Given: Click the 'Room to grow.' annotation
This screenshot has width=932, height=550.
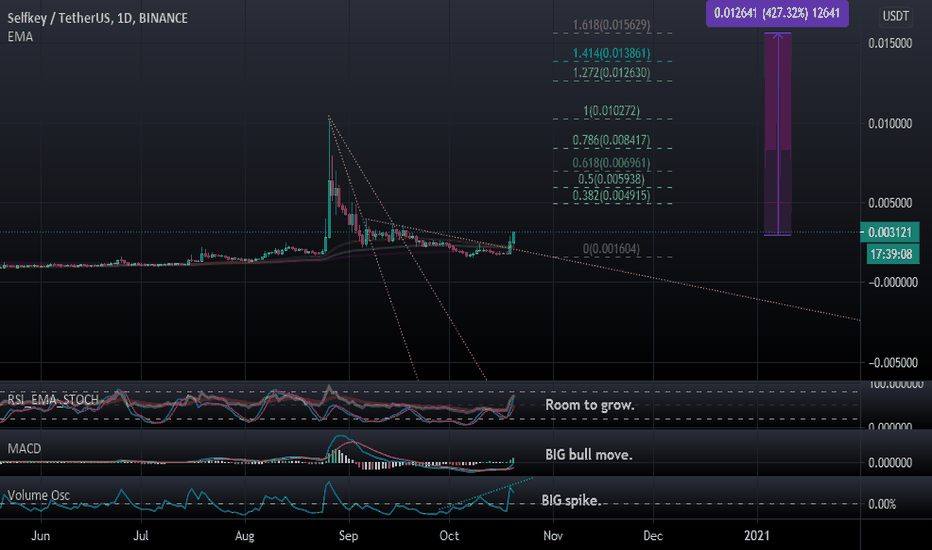Looking at the screenshot, I should click(x=590, y=405).
